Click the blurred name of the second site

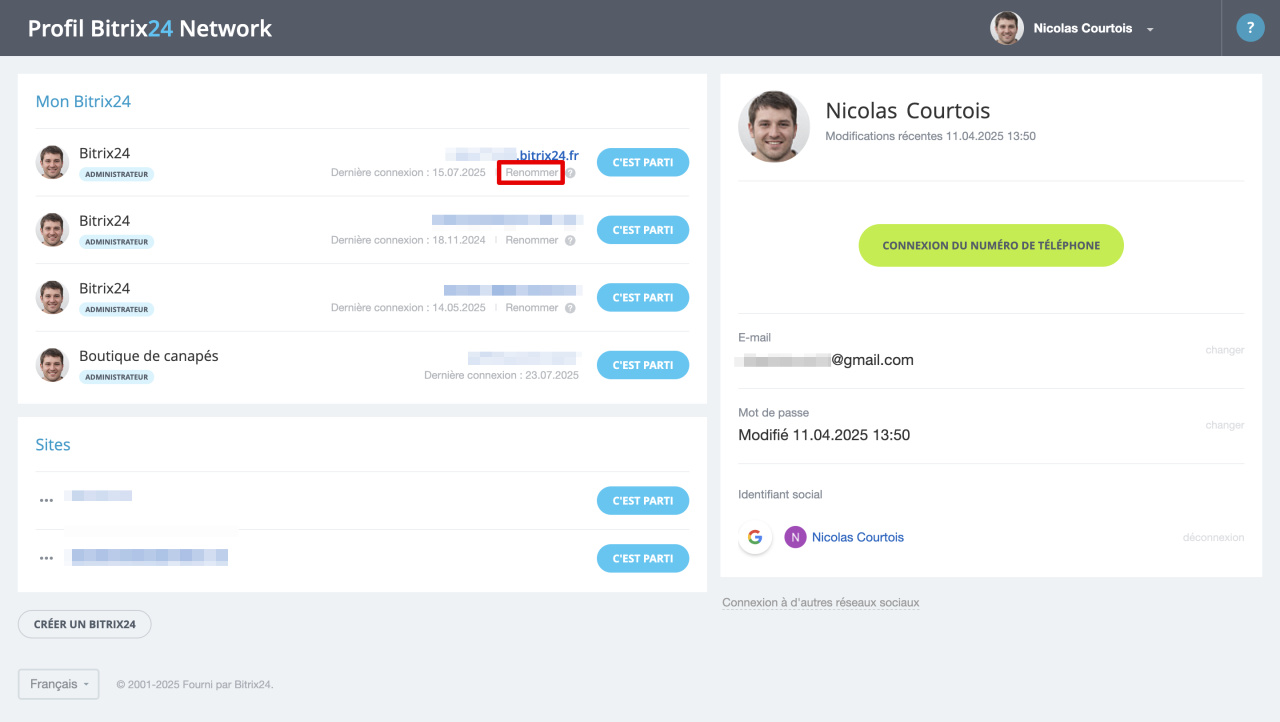(149, 557)
